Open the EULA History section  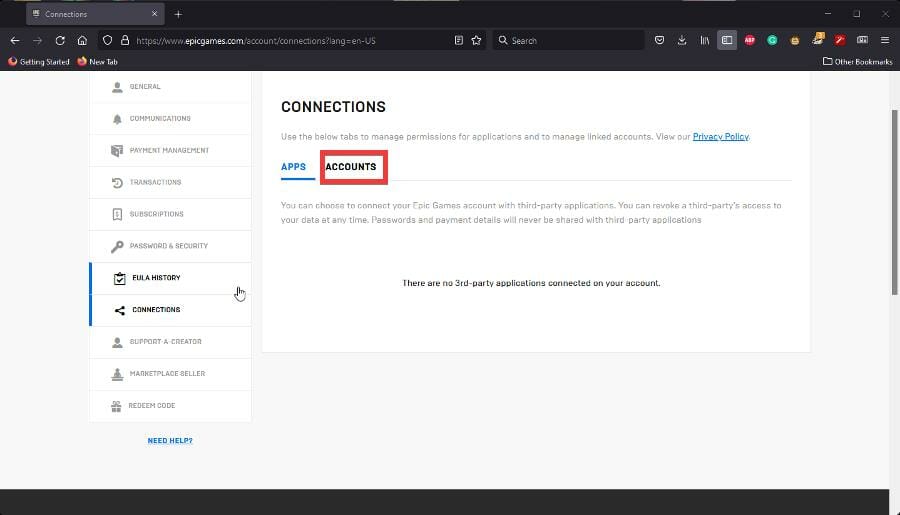[x=170, y=278]
